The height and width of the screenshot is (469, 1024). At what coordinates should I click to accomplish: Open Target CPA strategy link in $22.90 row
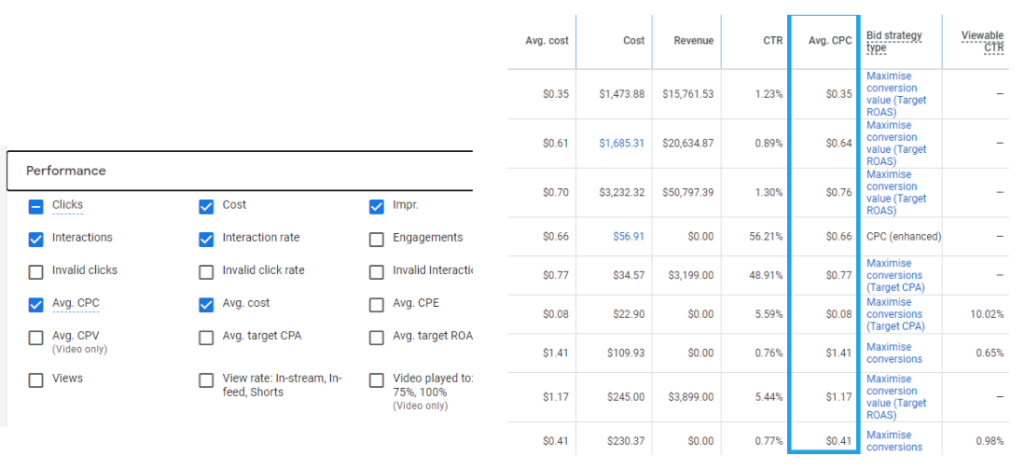click(895, 314)
